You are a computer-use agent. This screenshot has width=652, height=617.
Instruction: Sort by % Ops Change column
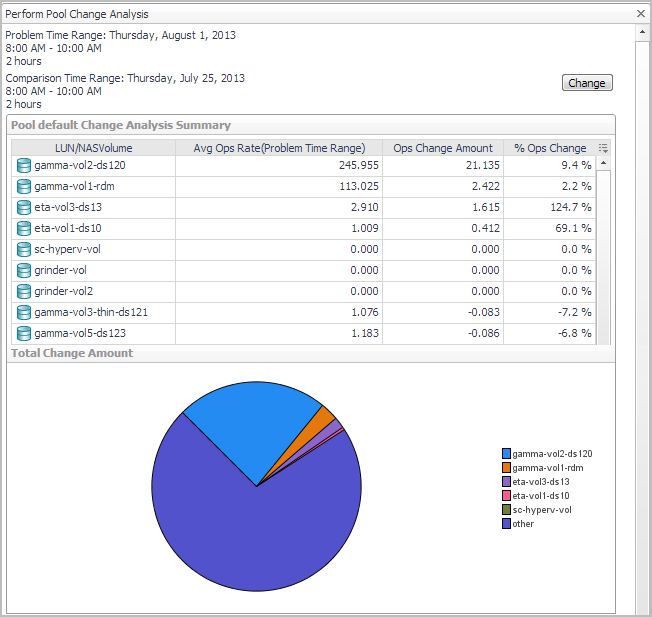549,148
